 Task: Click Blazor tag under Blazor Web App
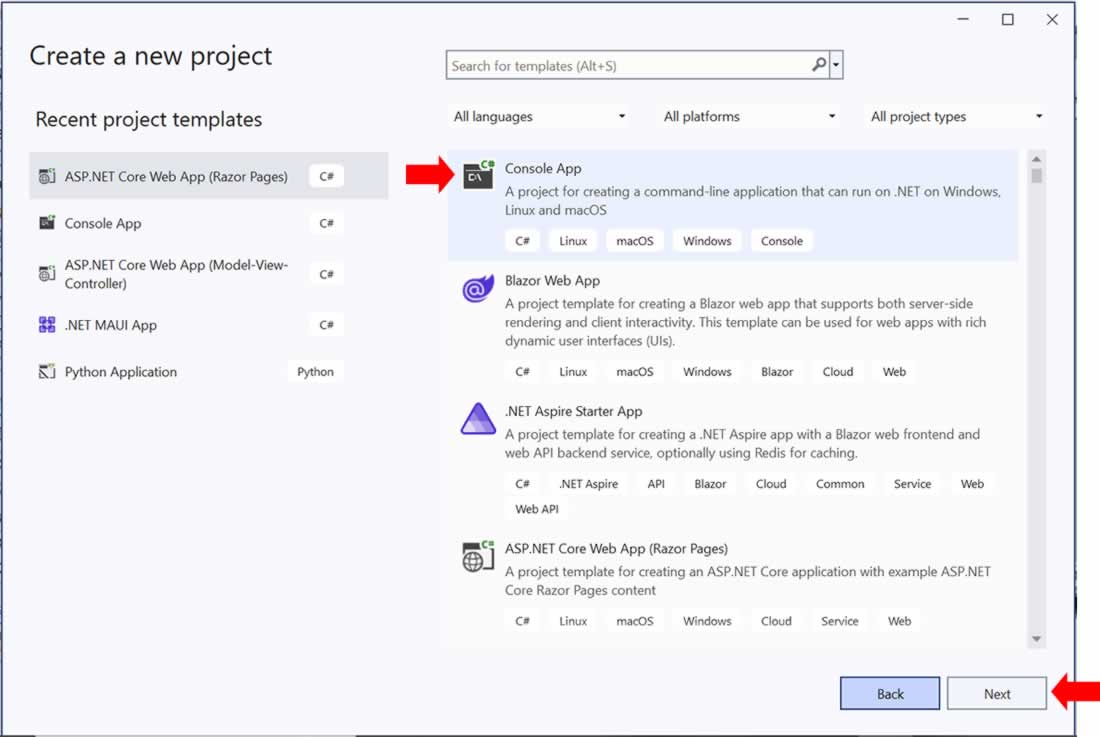pyautogui.click(x=777, y=372)
